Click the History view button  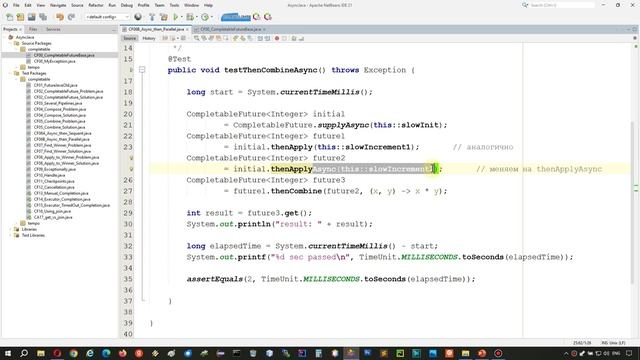click(x=149, y=38)
